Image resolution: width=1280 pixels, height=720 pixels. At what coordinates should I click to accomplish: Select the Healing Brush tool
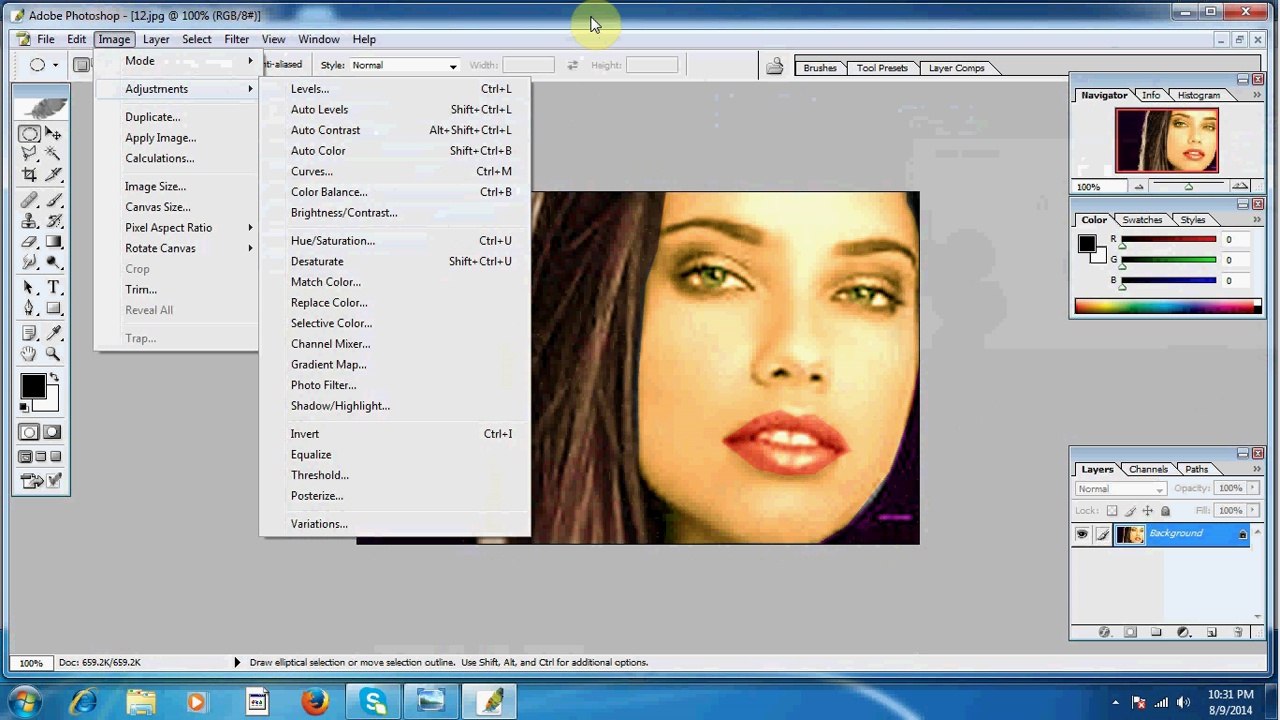coord(29,201)
